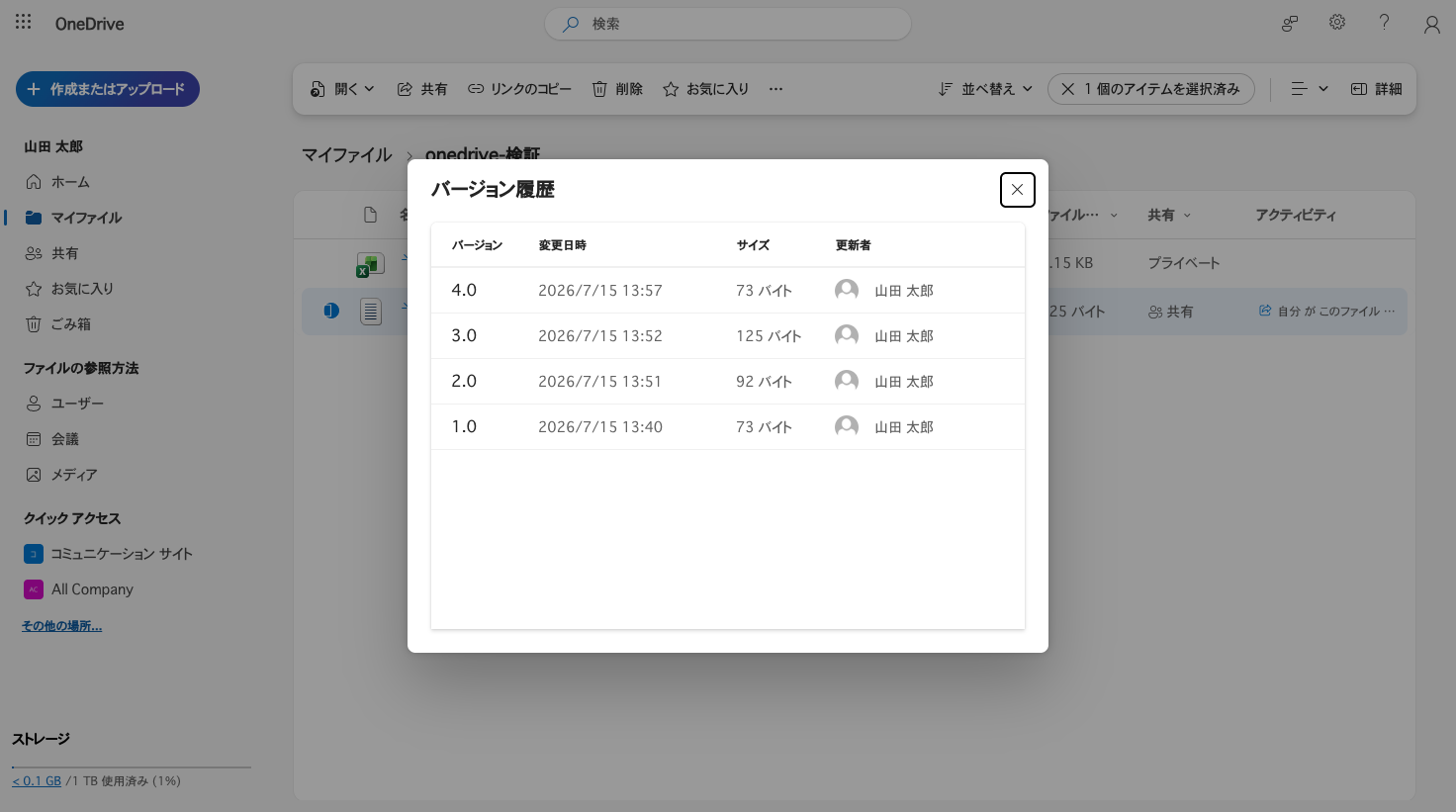The height and width of the screenshot is (812, 1456).
Task: Click the date 2026/7/15 13:57
Action: [x=600, y=291]
